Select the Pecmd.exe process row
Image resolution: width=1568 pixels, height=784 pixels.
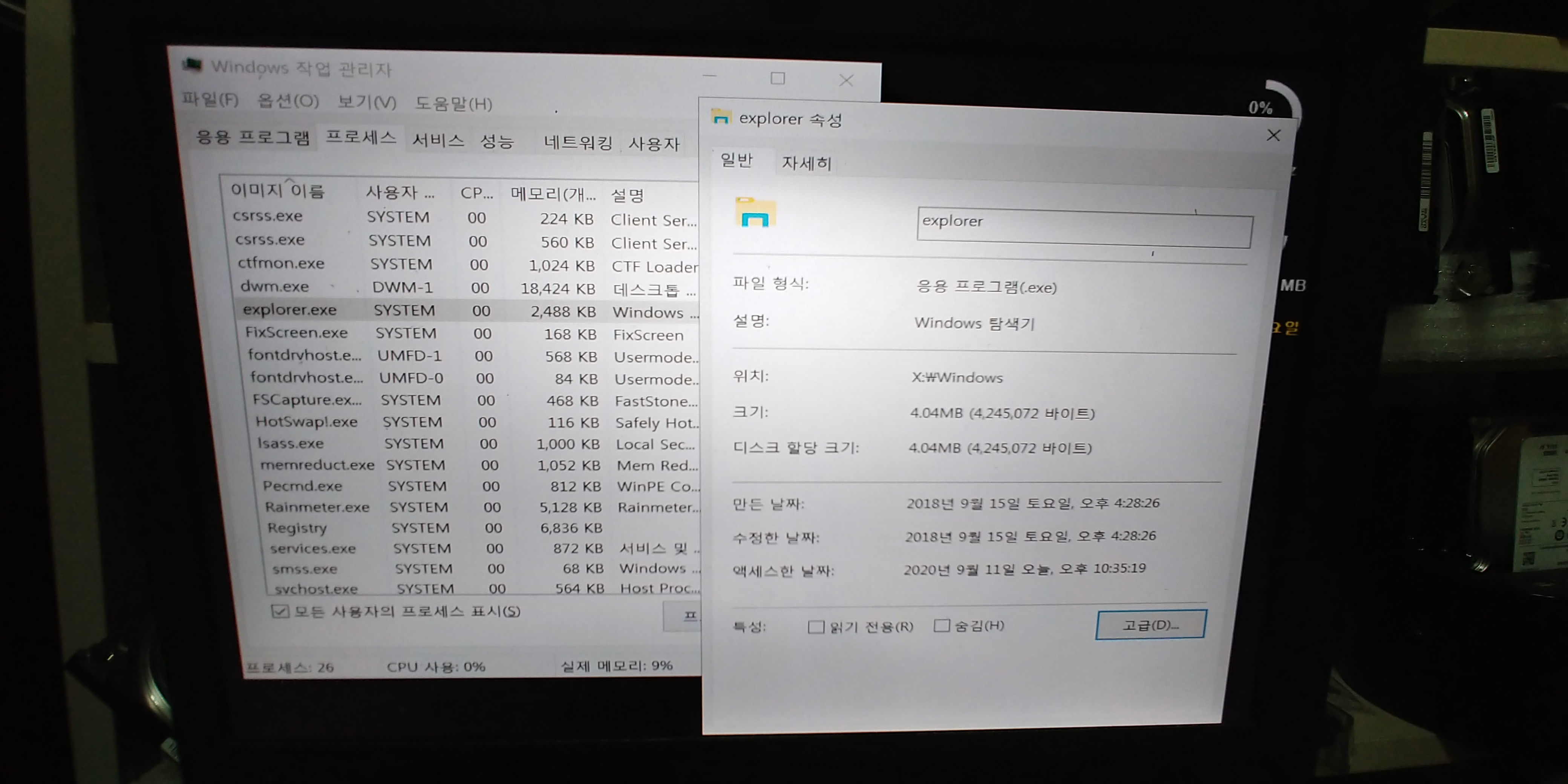[x=480, y=486]
